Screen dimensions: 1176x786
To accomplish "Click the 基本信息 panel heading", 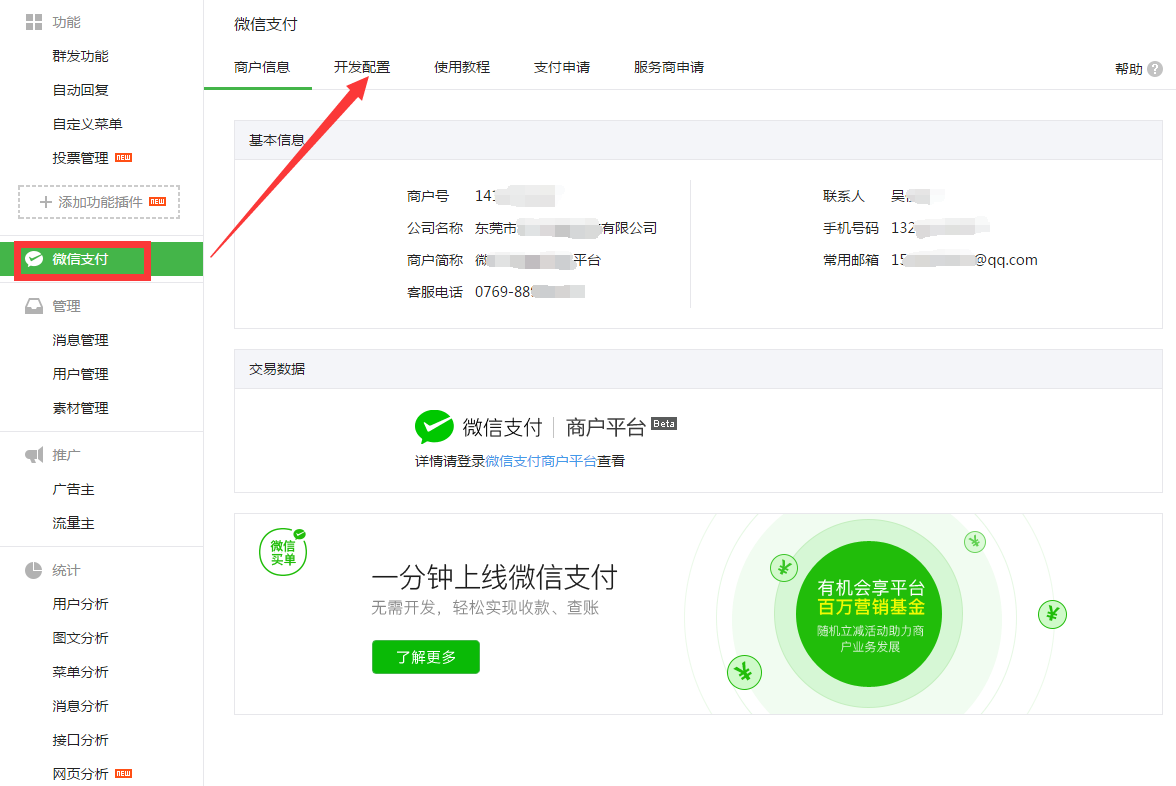I will tap(277, 140).
